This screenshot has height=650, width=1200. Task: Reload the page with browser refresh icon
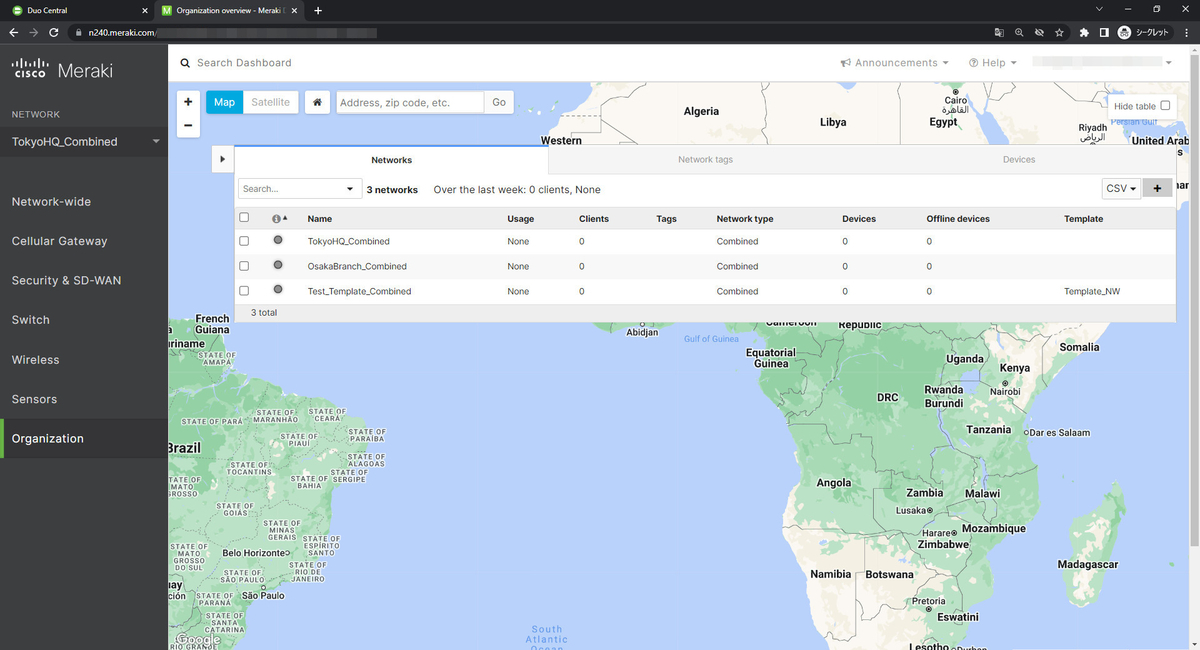53,32
